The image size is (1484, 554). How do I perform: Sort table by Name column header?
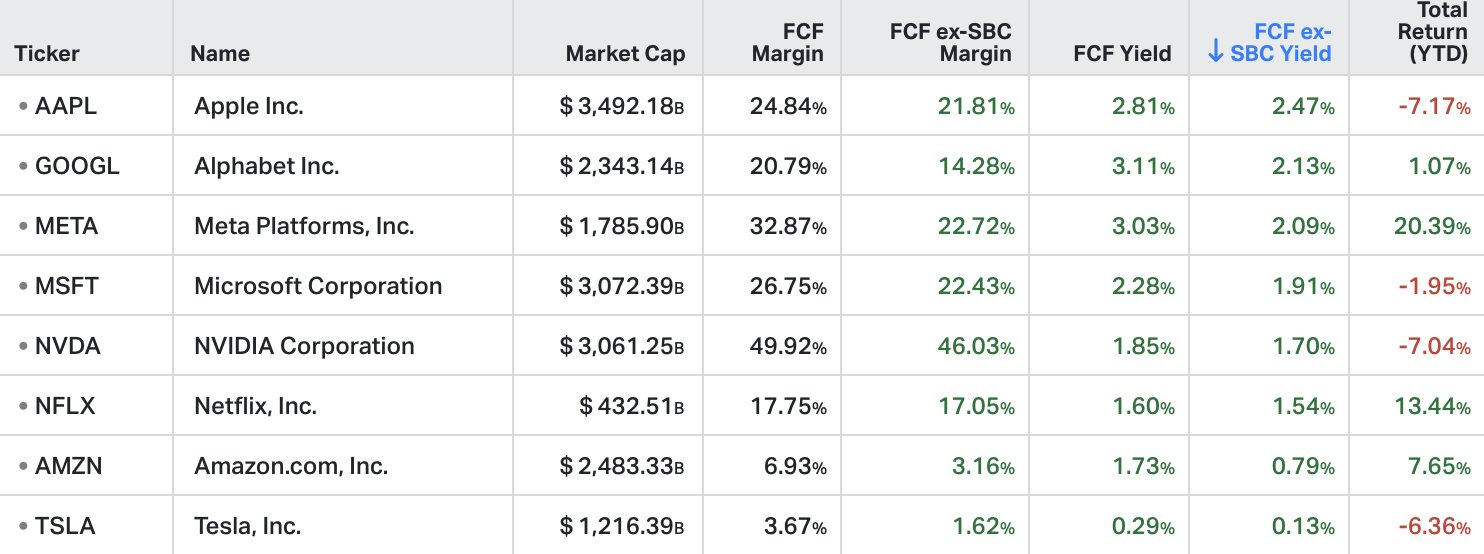pos(220,53)
